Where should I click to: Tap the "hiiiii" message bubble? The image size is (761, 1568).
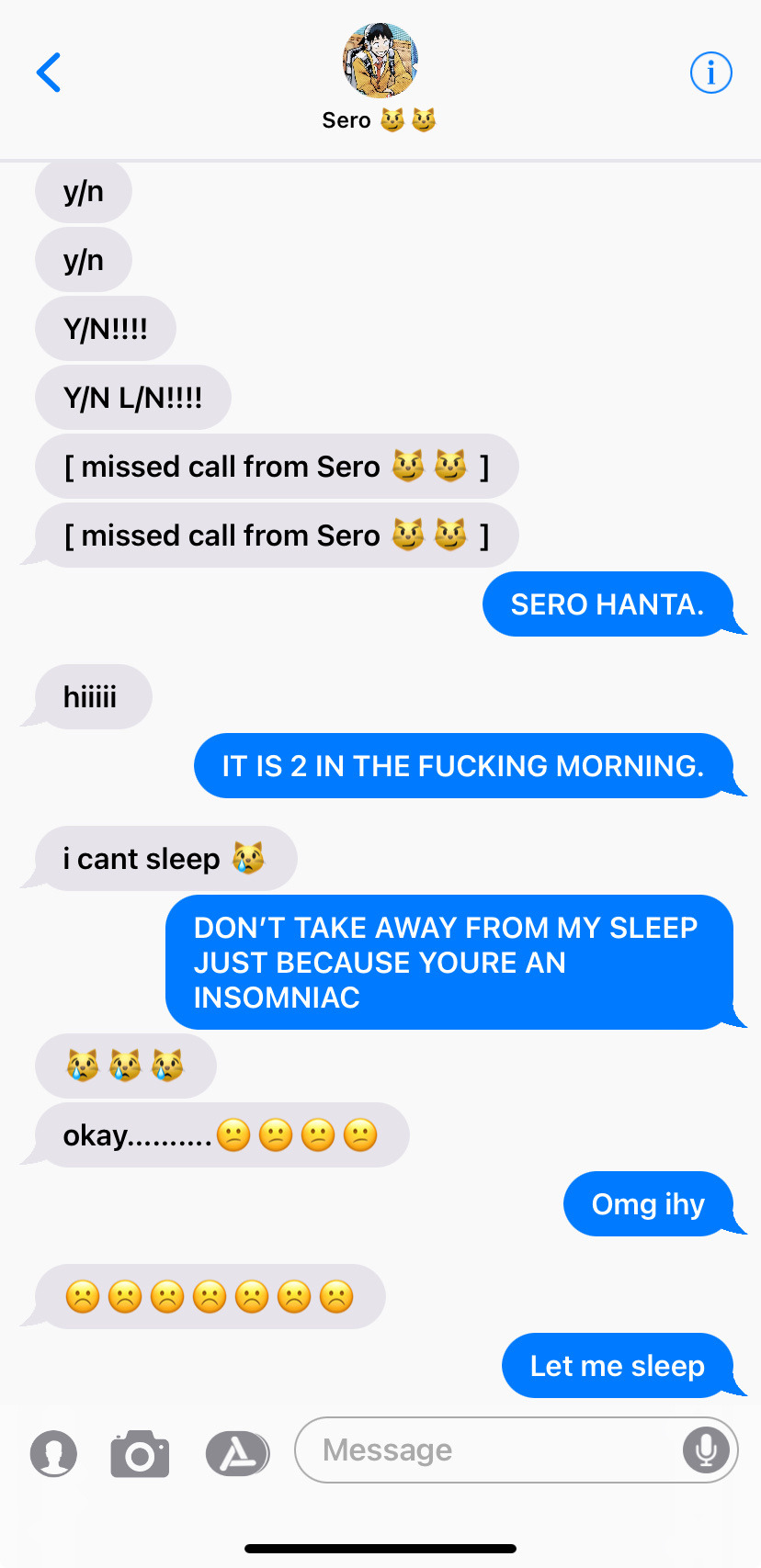coord(93,696)
